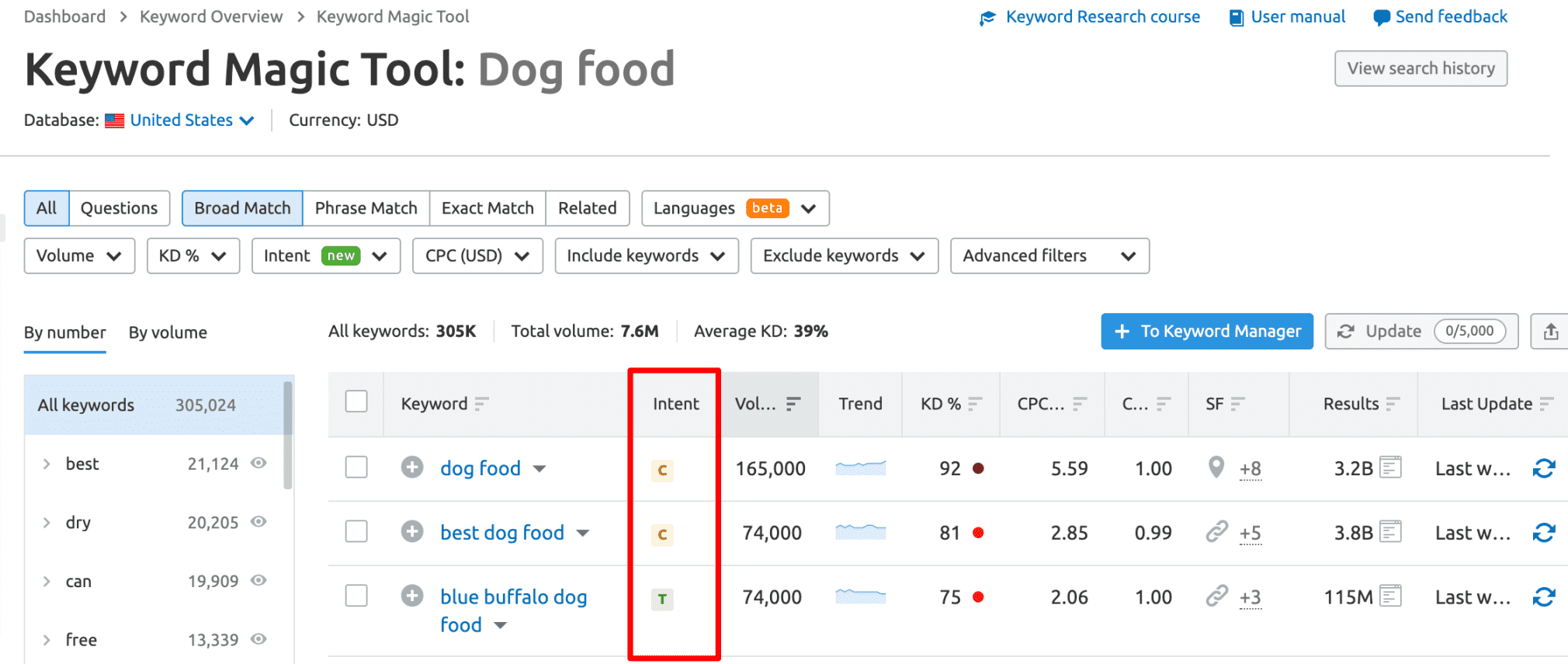The height and width of the screenshot is (664, 1568).
Task: Expand the 'dry' keyword group
Action: pos(47,523)
